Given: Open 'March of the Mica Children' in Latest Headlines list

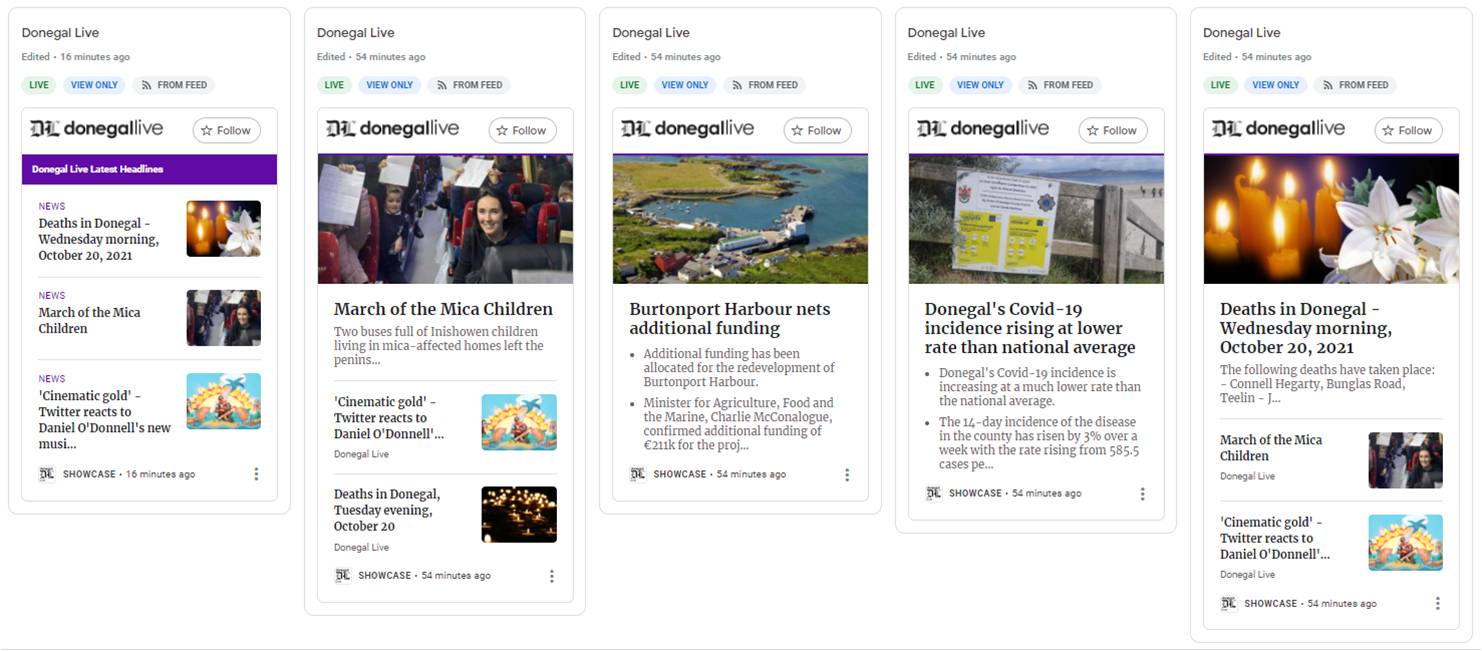Looking at the screenshot, I should [x=90, y=320].
